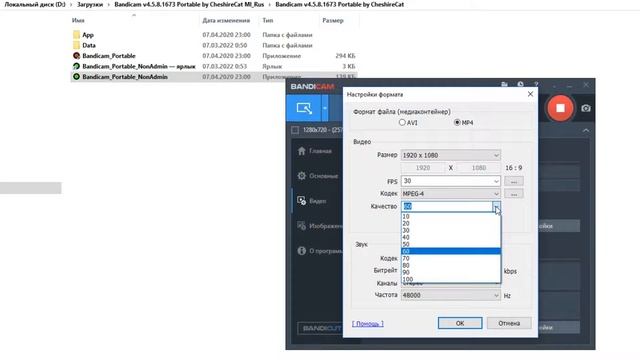Select the Bandicam_Portable application file
Viewport: 640px width, 360px height.
point(109,56)
